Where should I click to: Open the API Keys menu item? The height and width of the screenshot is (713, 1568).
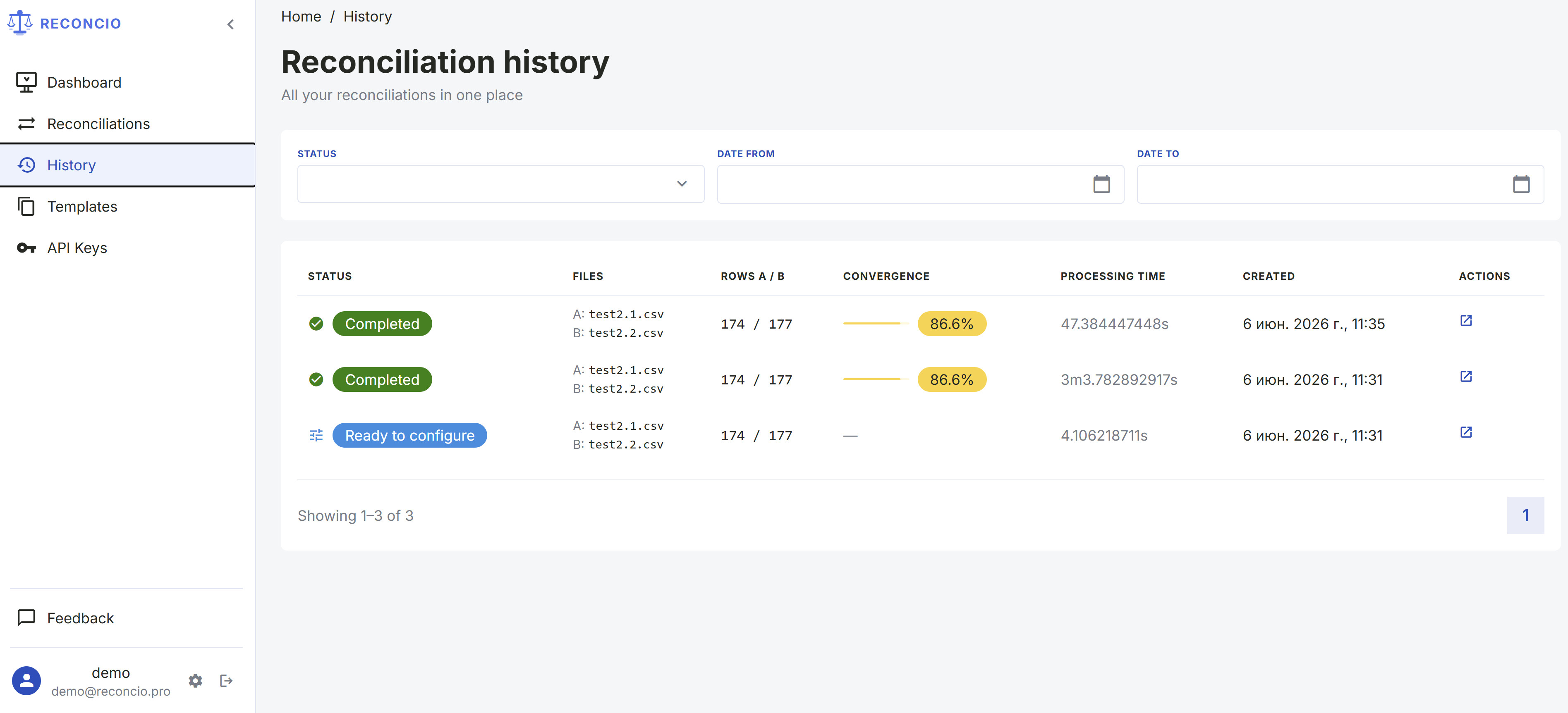tap(127, 248)
